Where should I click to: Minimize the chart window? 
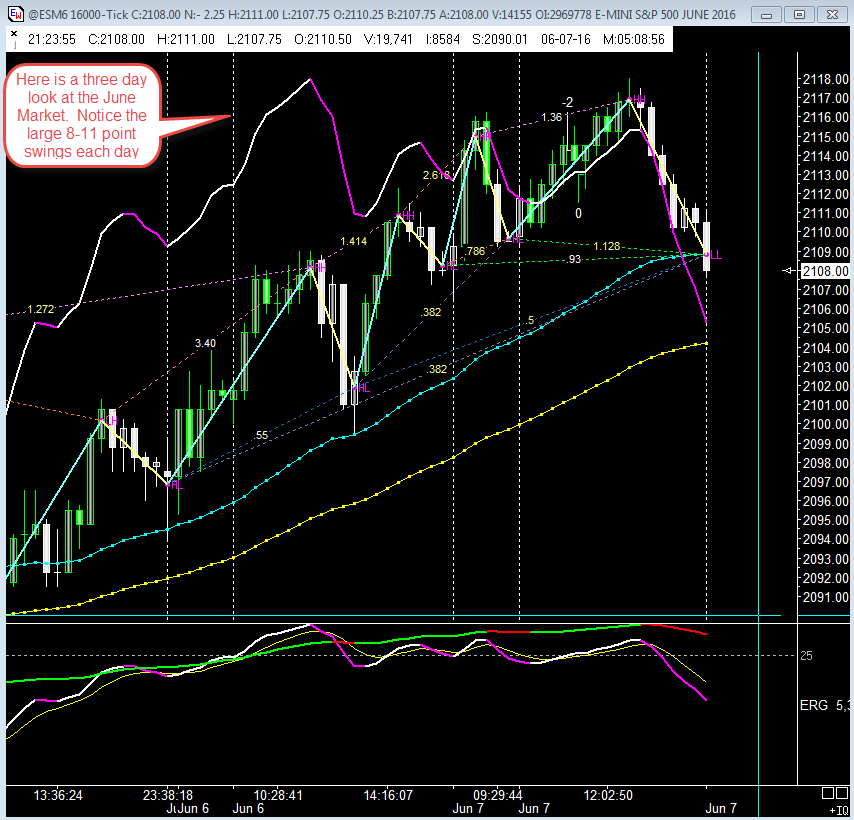(x=769, y=15)
